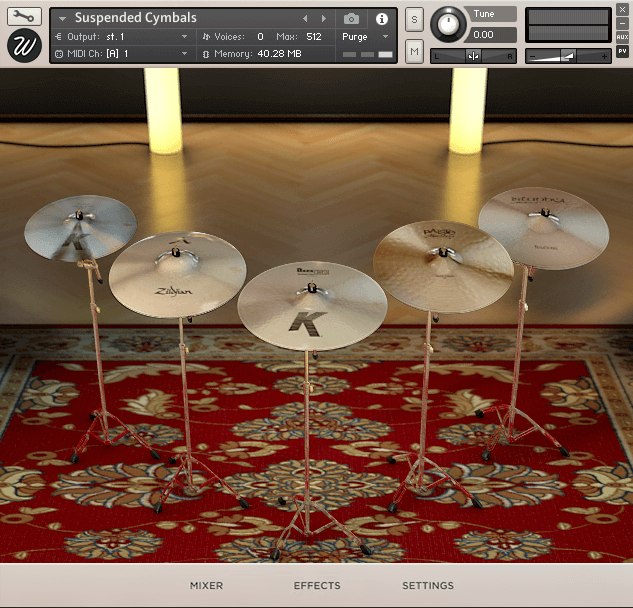Screen dimensions: 633x608
Task: Click the Tune value 0.00 field
Action: coord(492,35)
